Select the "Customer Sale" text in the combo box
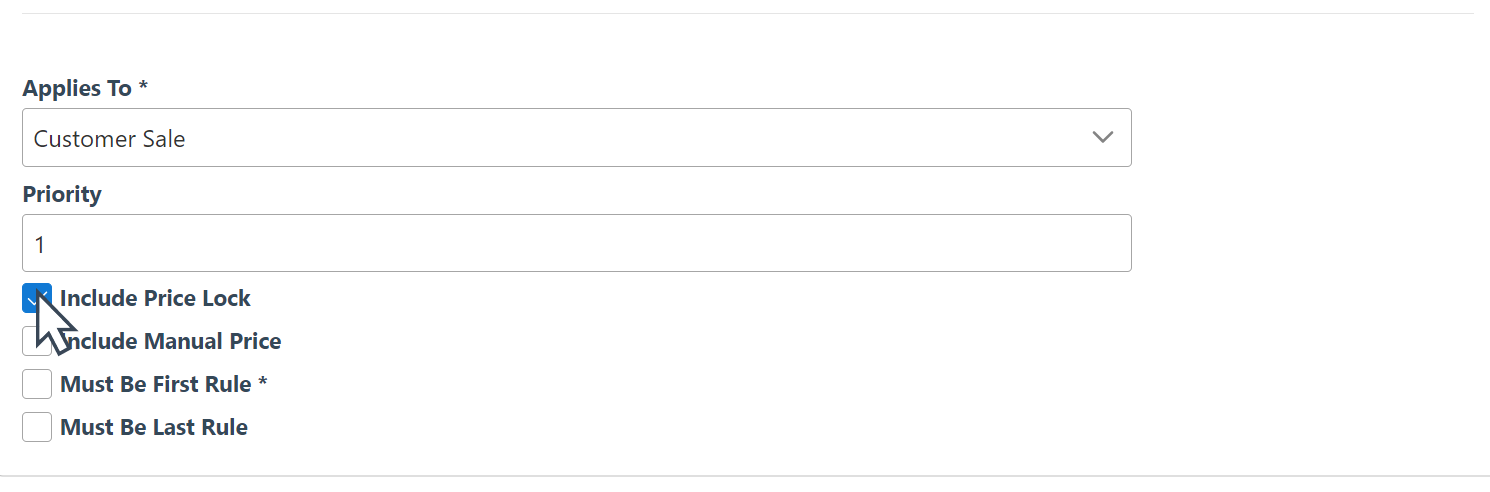 coord(110,139)
